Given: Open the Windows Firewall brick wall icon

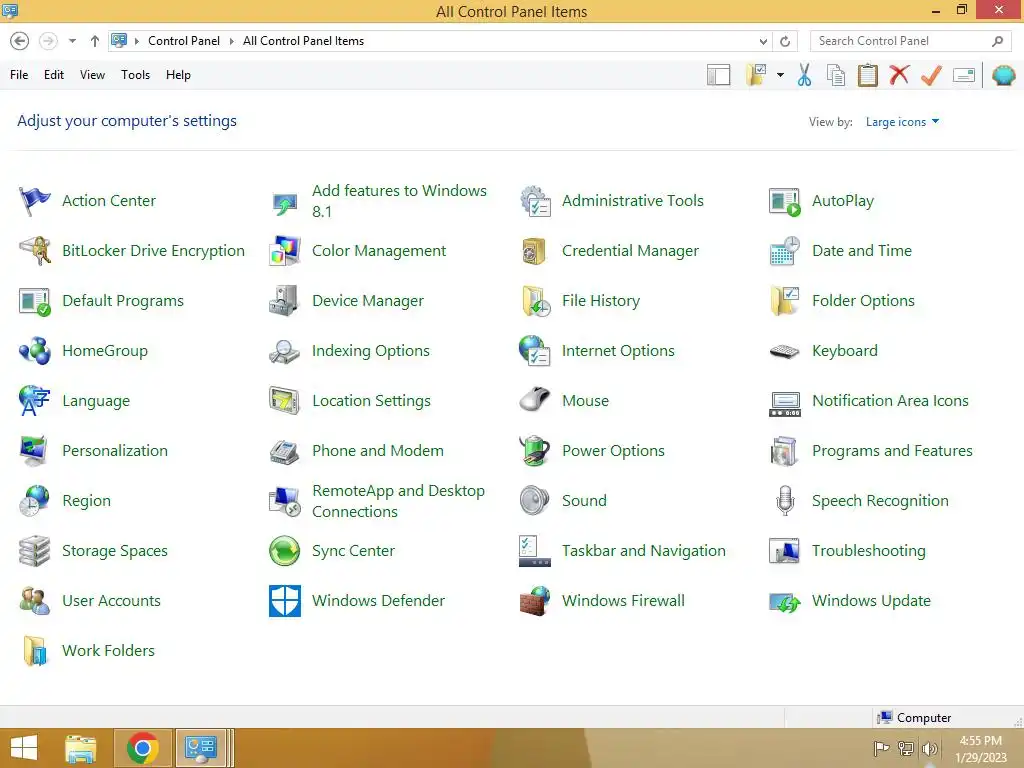Looking at the screenshot, I should pyautogui.click(x=535, y=601).
